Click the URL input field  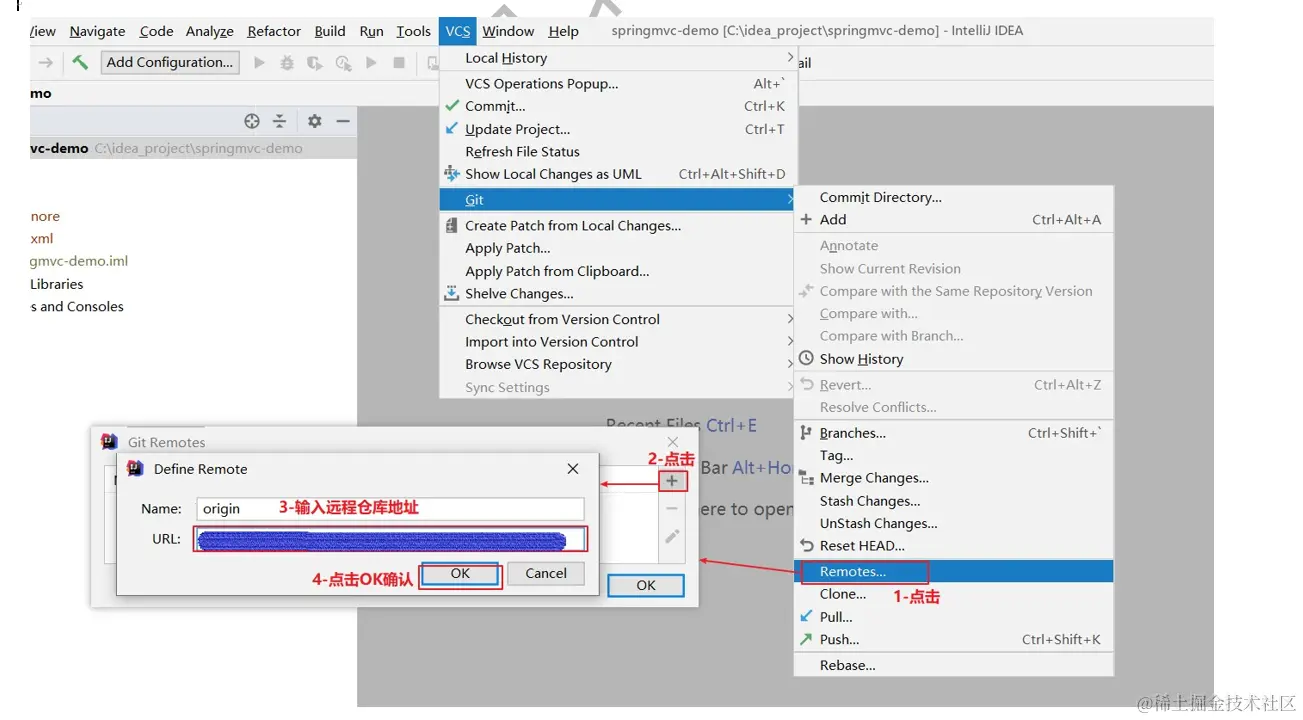(390, 540)
